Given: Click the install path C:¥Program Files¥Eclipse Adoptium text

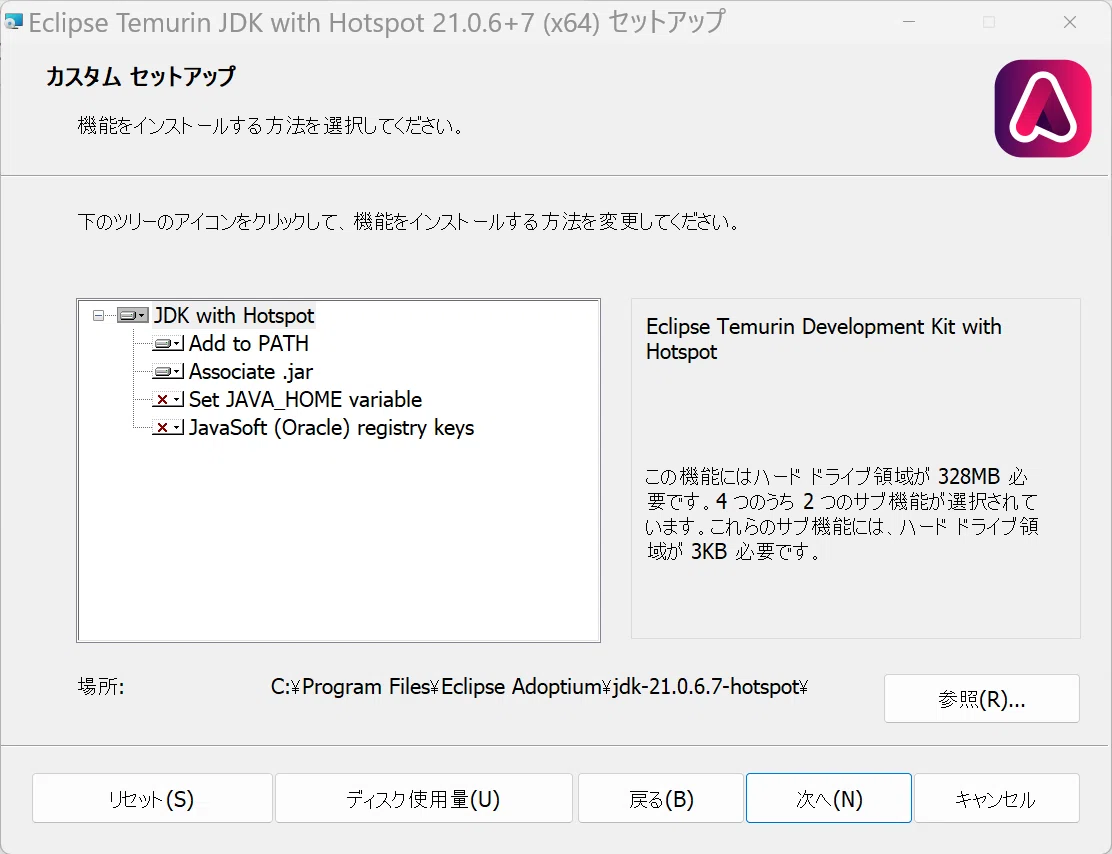Looking at the screenshot, I should [539, 687].
